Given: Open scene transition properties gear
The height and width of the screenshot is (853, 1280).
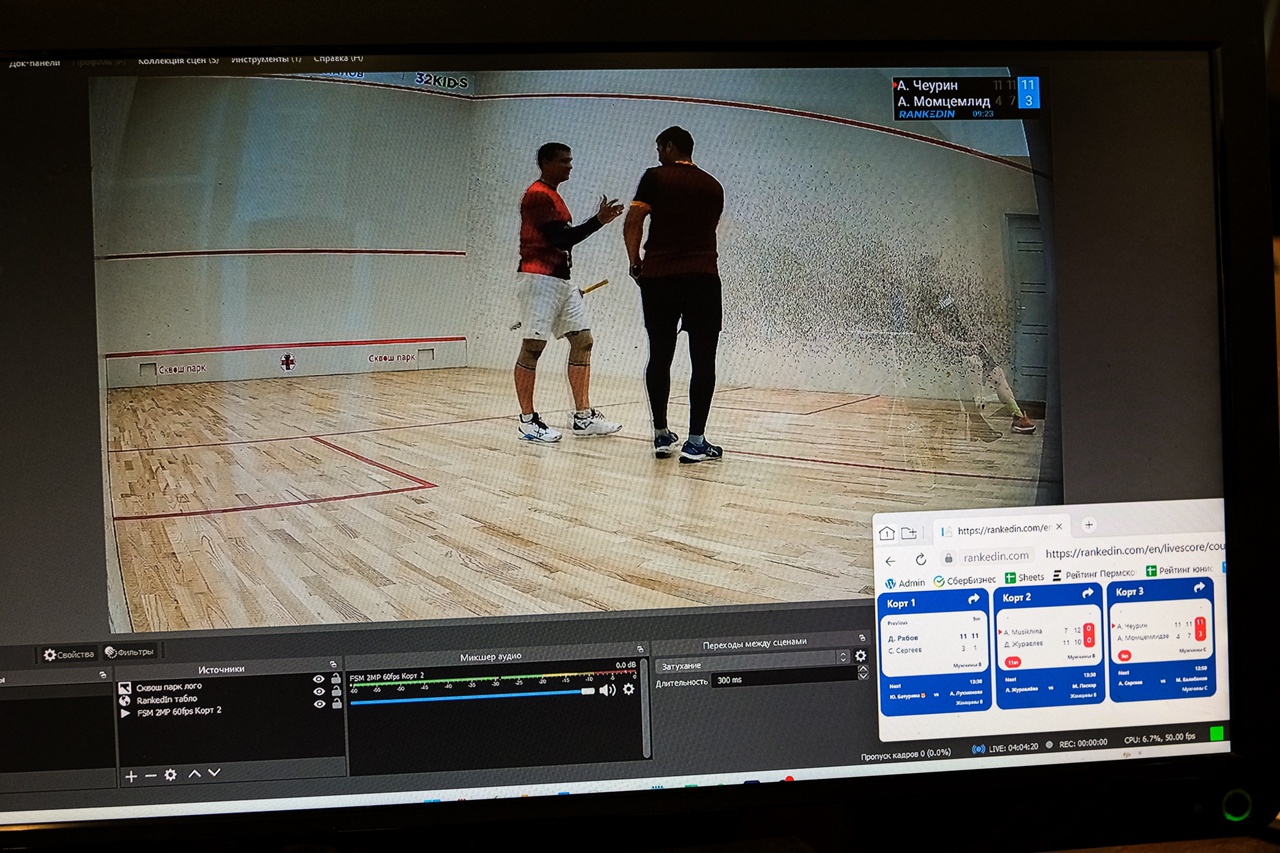Looking at the screenshot, I should point(860,656).
